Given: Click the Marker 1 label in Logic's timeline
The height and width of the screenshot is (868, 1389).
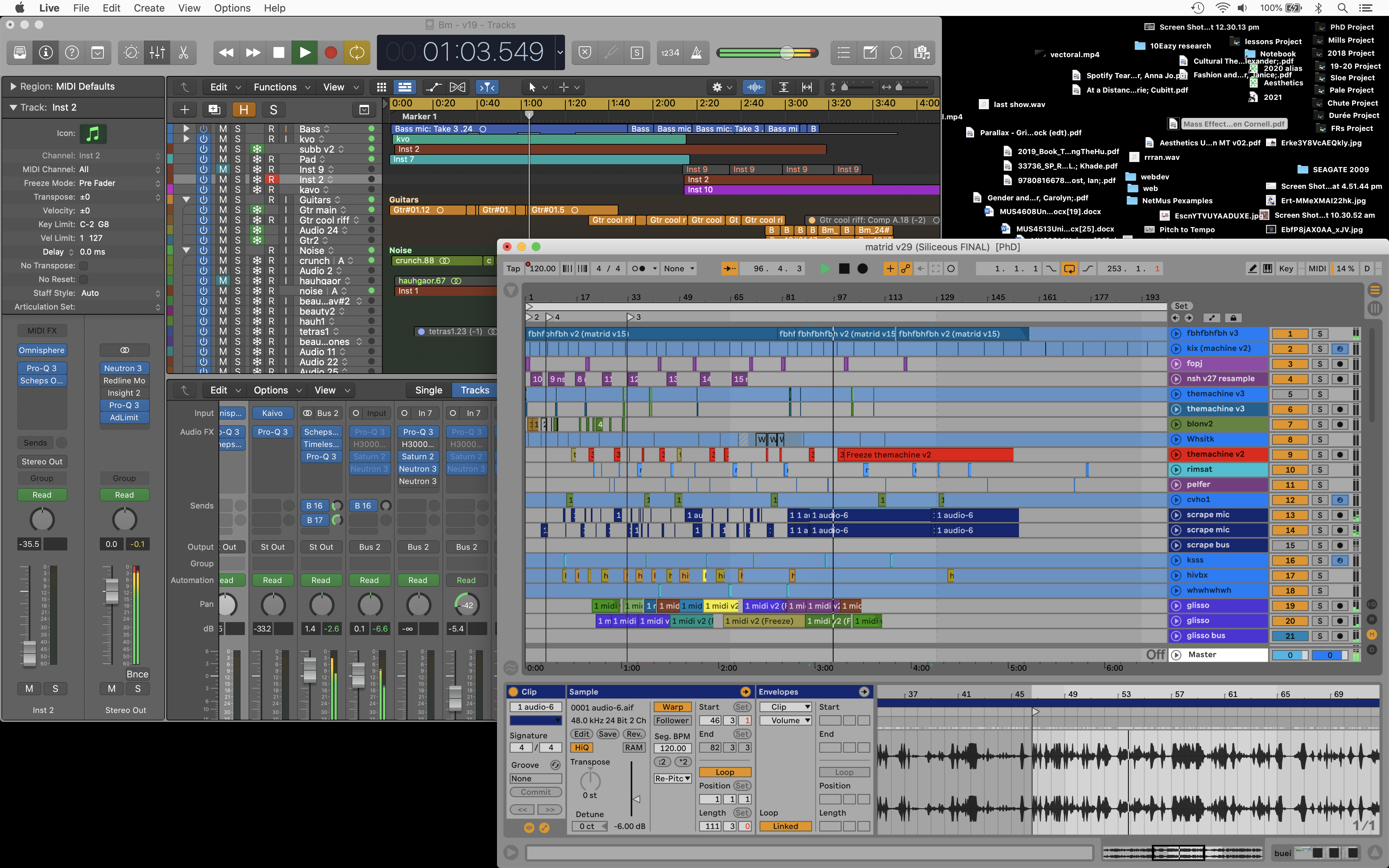Looking at the screenshot, I should click(x=419, y=116).
